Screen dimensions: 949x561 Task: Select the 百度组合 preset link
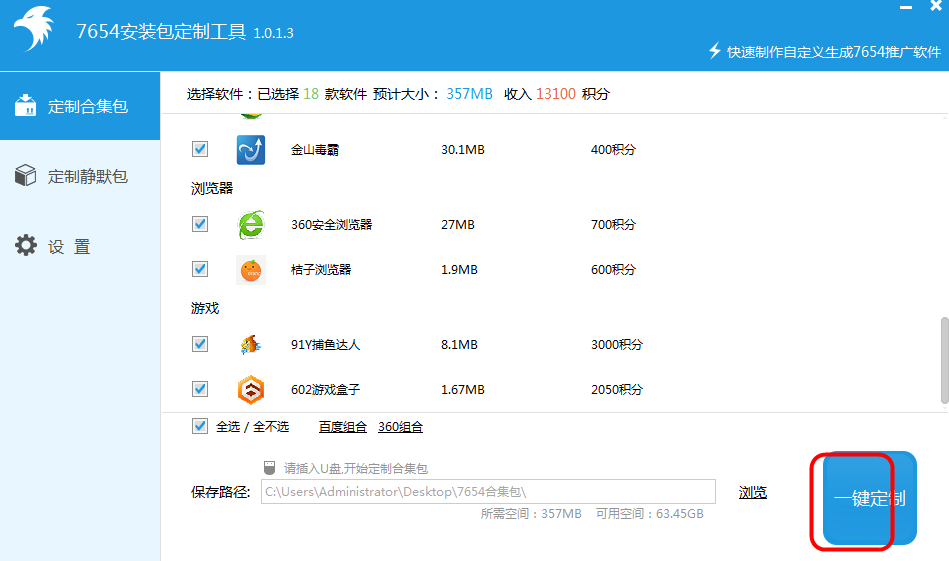343,427
